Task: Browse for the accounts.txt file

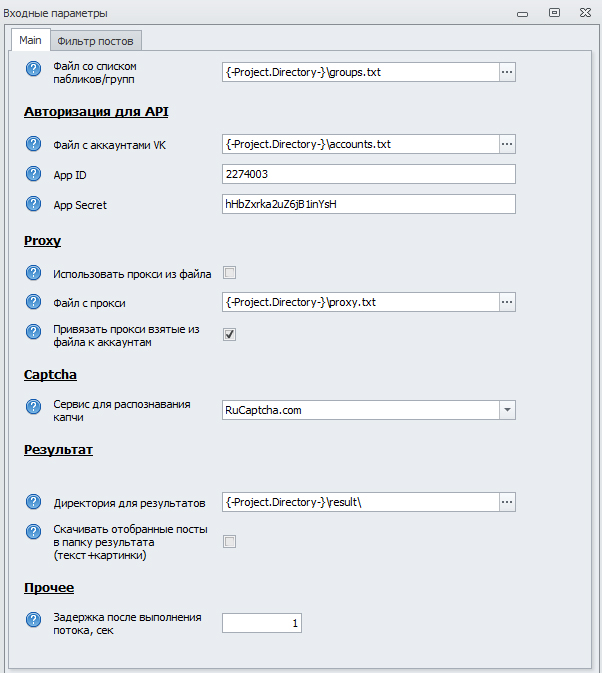Action: [x=507, y=144]
